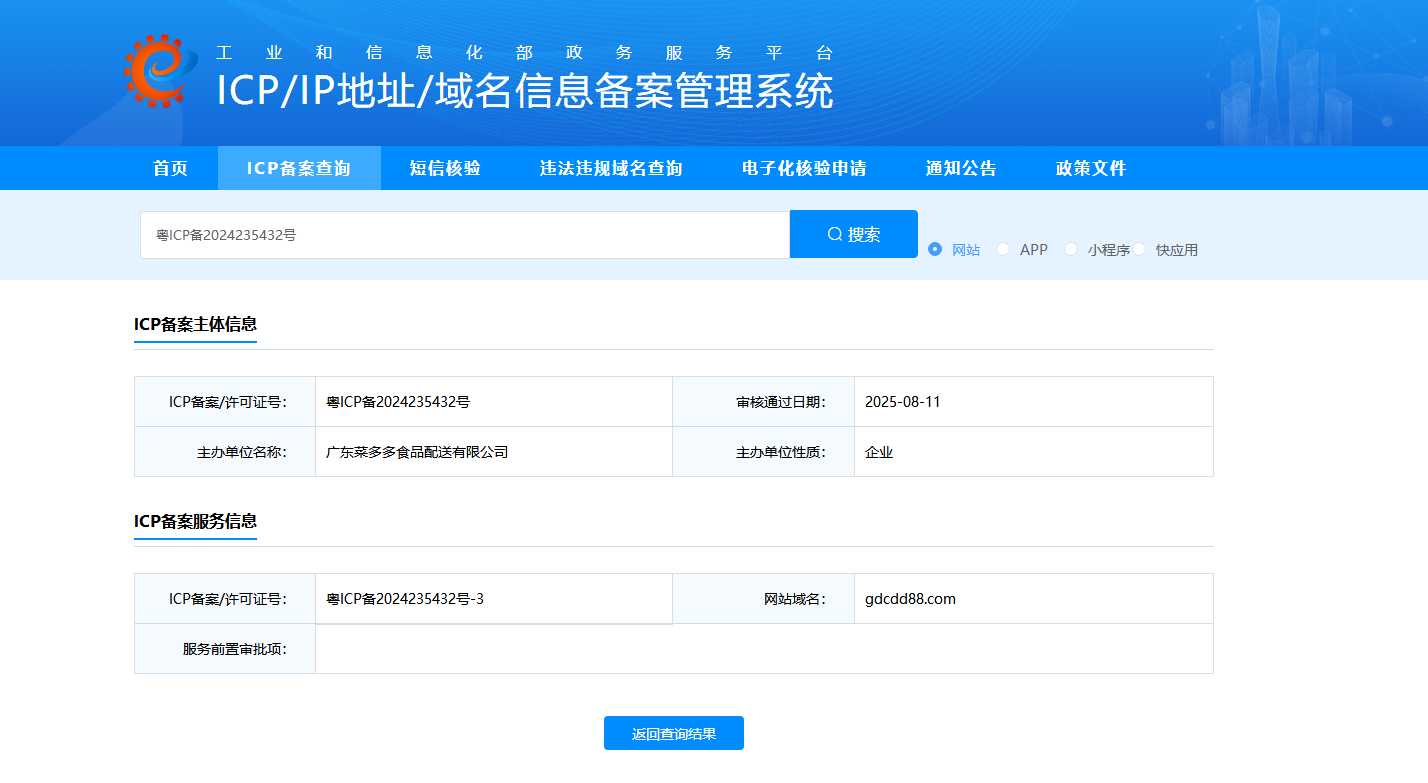Open the 首页 nav tab
Image resolution: width=1428 pixels, height=783 pixels.
point(171,168)
